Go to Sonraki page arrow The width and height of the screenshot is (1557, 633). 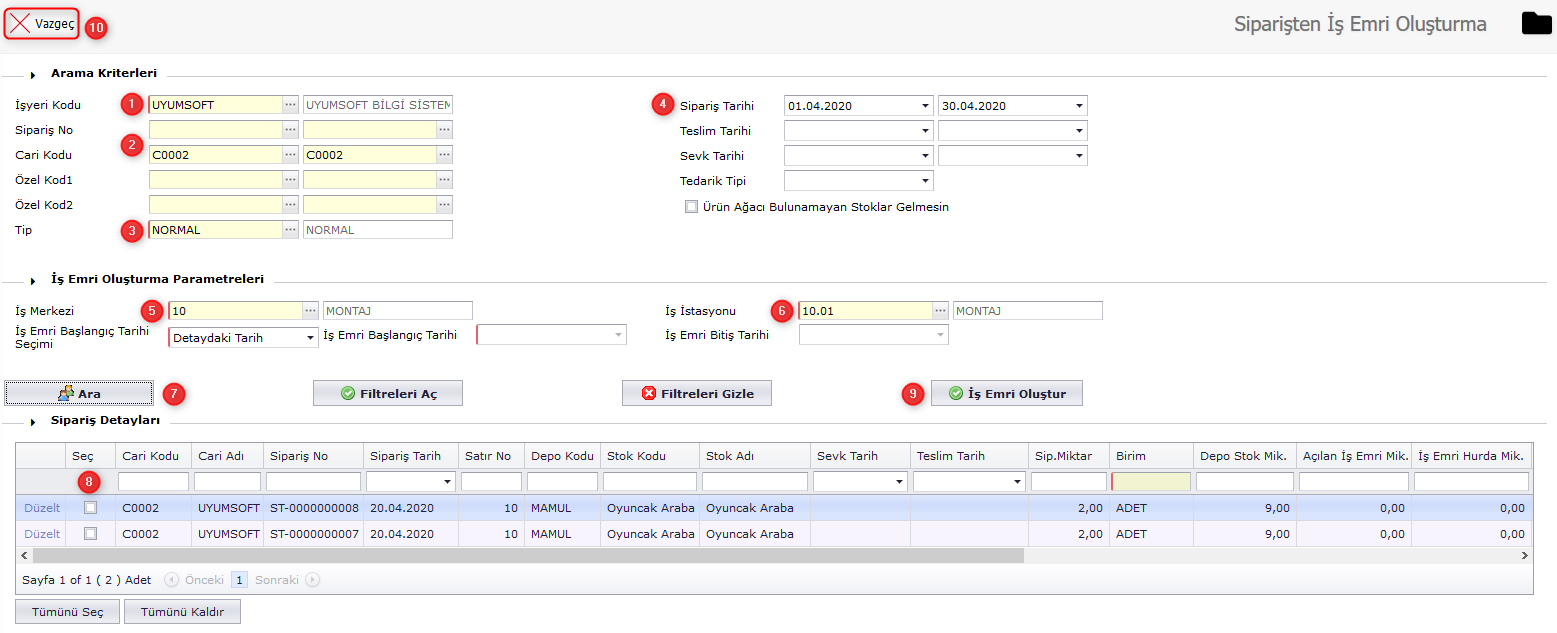[x=313, y=579]
